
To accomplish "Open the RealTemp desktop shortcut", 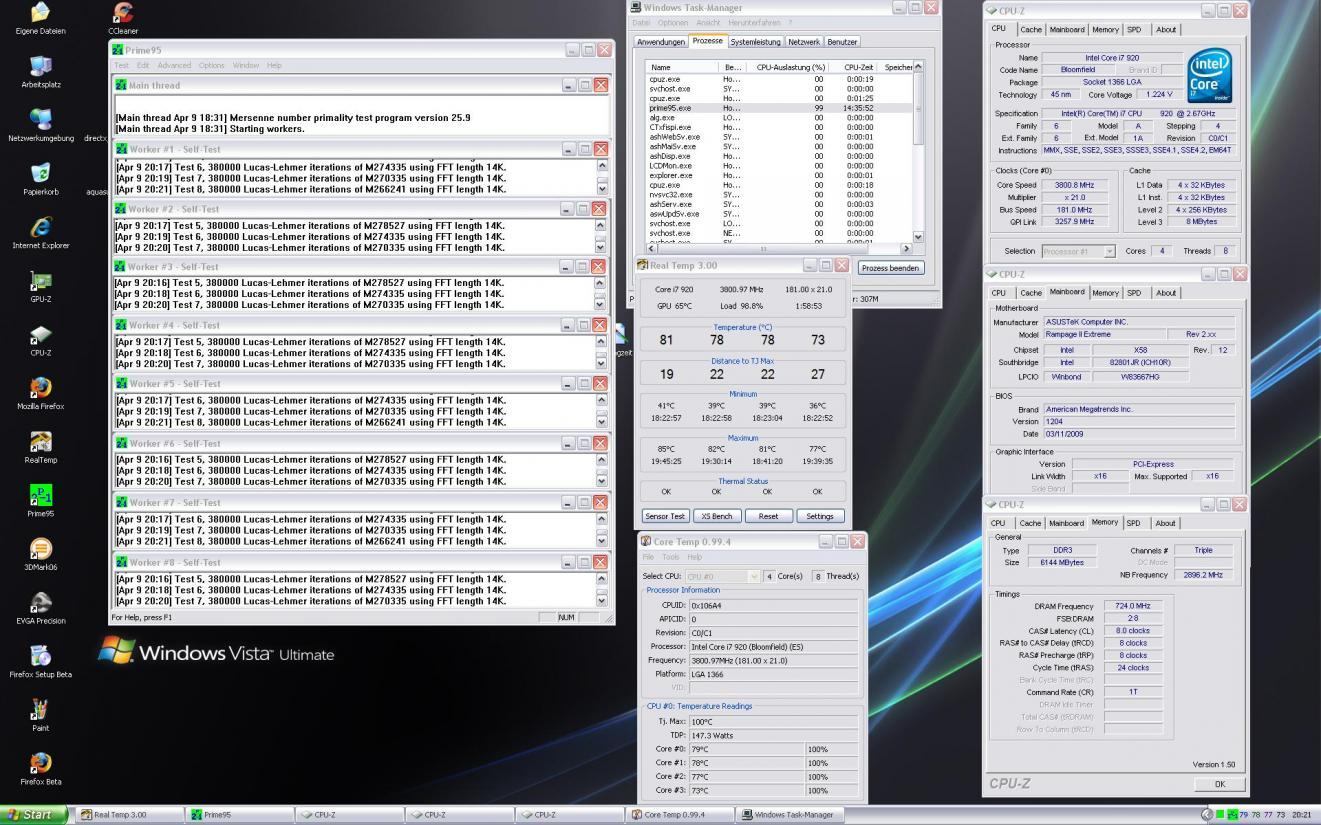I will pos(41,448).
